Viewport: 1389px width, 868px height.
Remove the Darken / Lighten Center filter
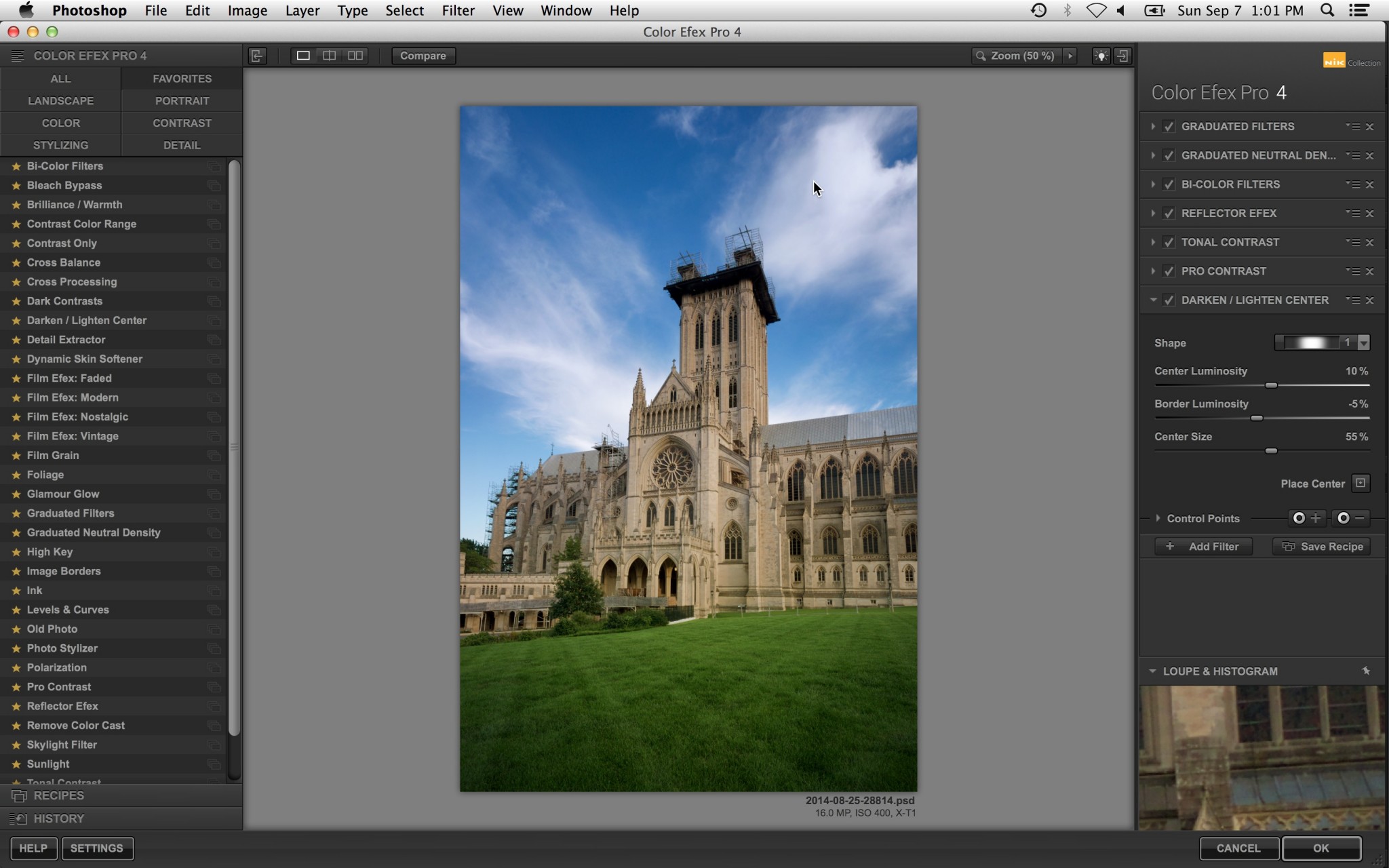click(1369, 300)
